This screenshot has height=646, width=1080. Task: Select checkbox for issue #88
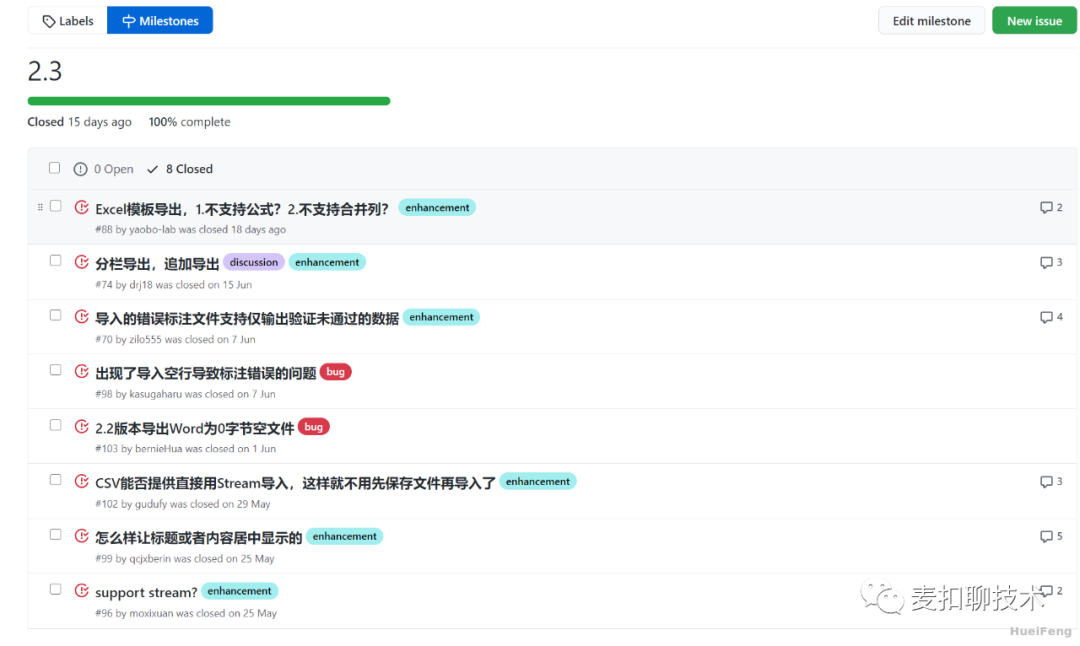[56, 206]
